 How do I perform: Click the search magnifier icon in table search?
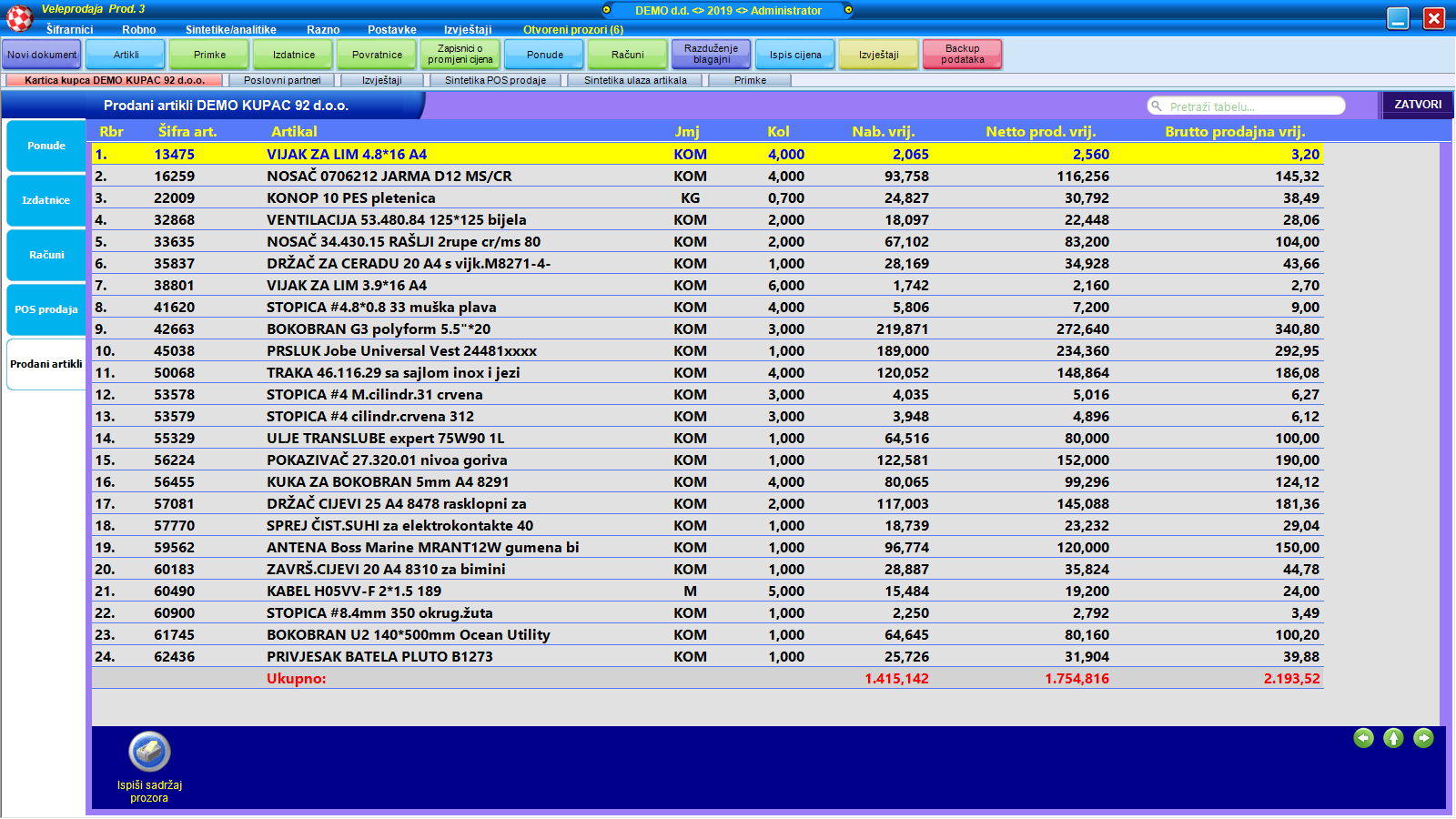click(x=1157, y=106)
